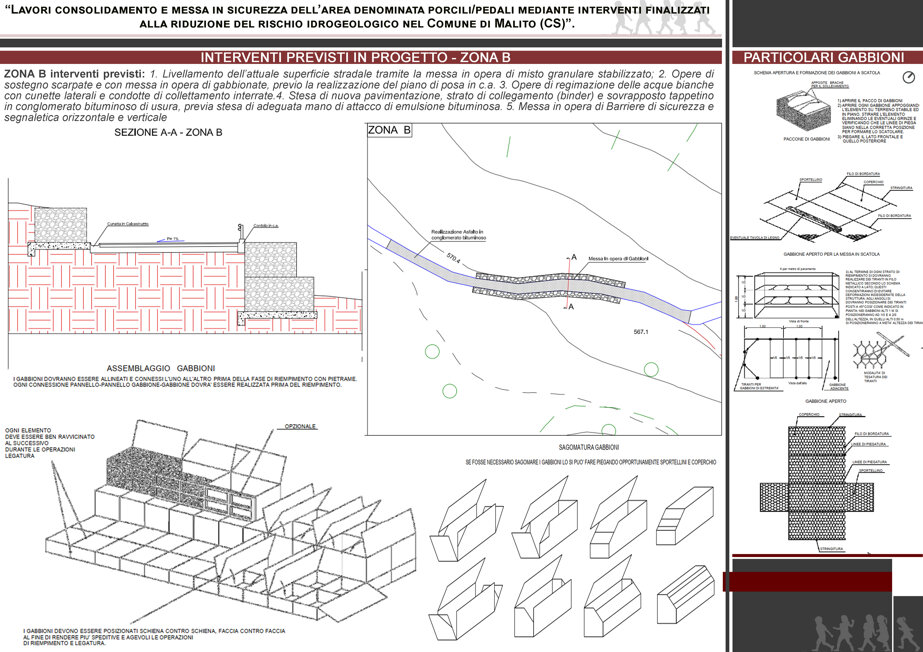This screenshot has height=652, width=923.
Task: Select the upper section marker A on plan
Action: click(574, 257)
